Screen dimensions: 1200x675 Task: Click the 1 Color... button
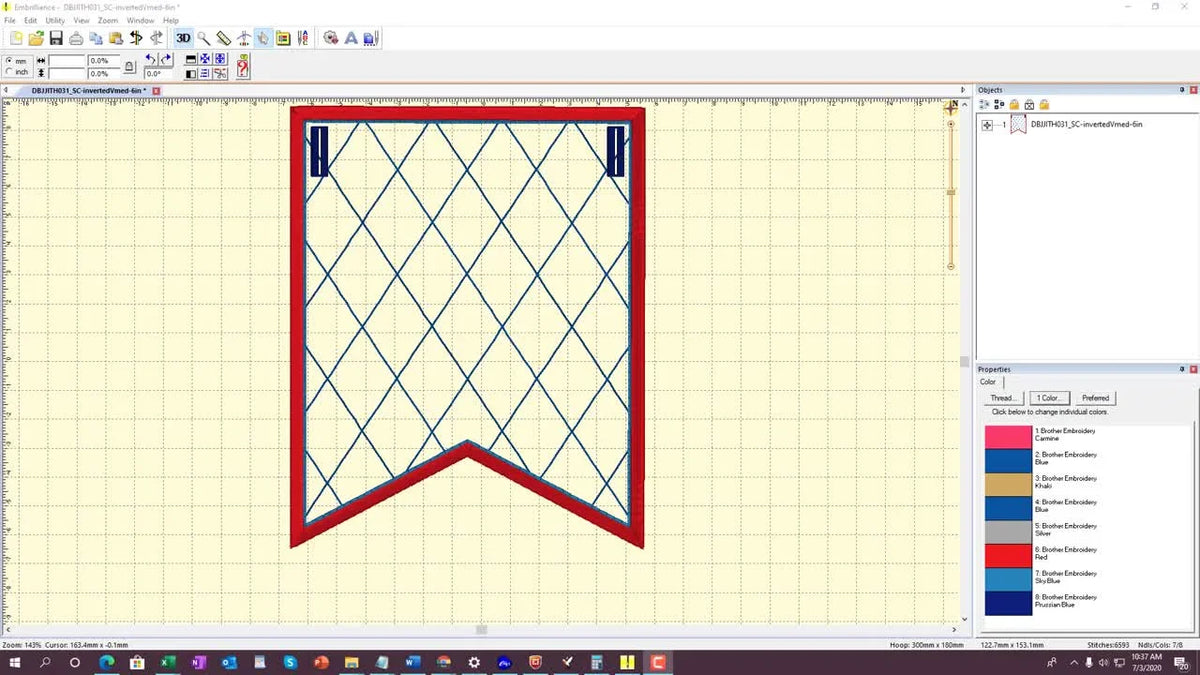pos(1050,398)
